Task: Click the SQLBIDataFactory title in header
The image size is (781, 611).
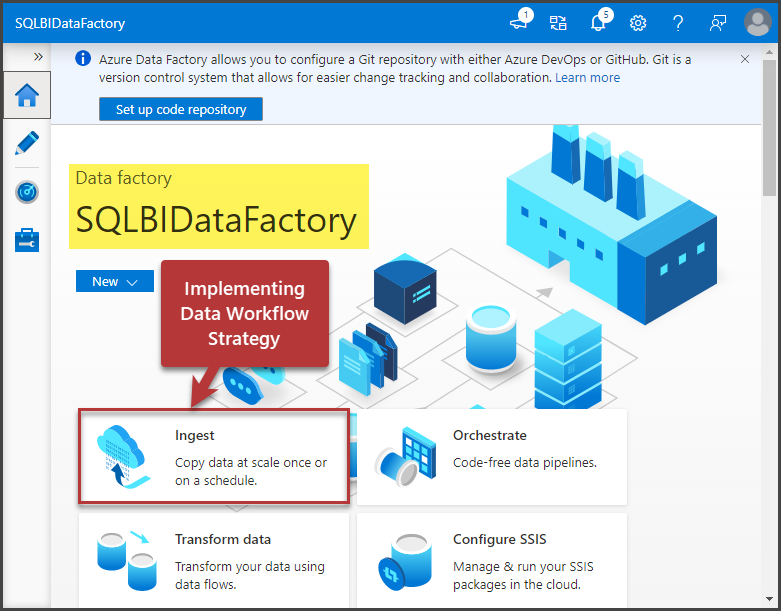Action: pyautogui.click(x=70, y=23)
